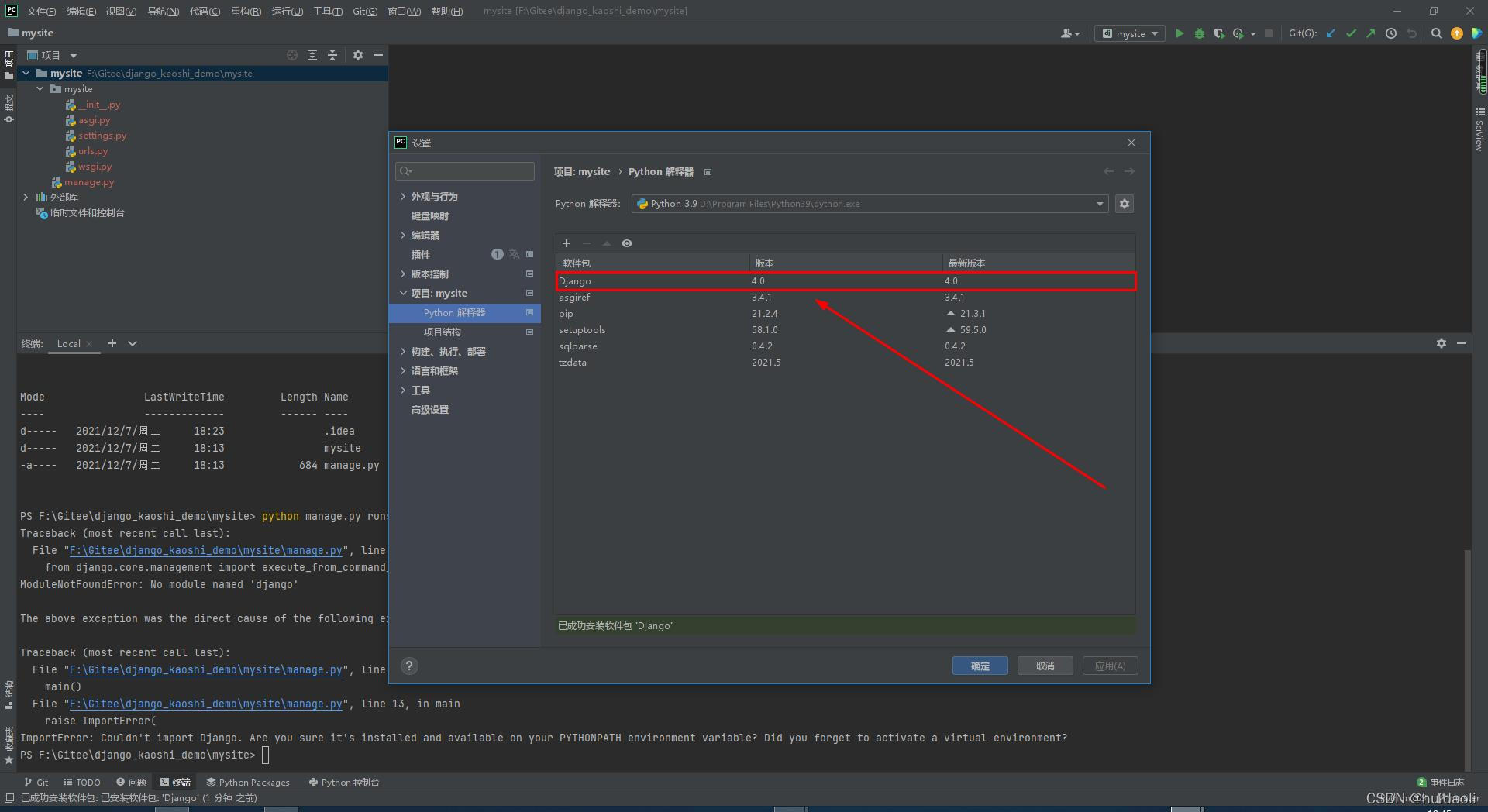The image size is (1488, 812).
Task: Select Project Structure settings page
Action: point(442,332)
